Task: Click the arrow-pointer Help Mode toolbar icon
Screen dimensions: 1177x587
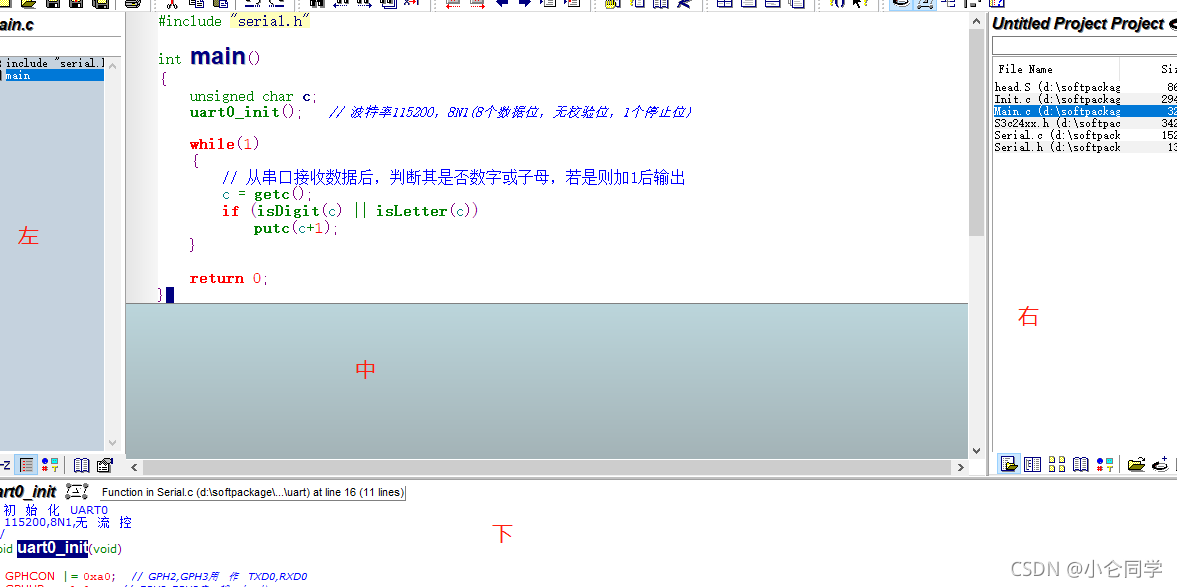Action: click(x=861, y=4)
